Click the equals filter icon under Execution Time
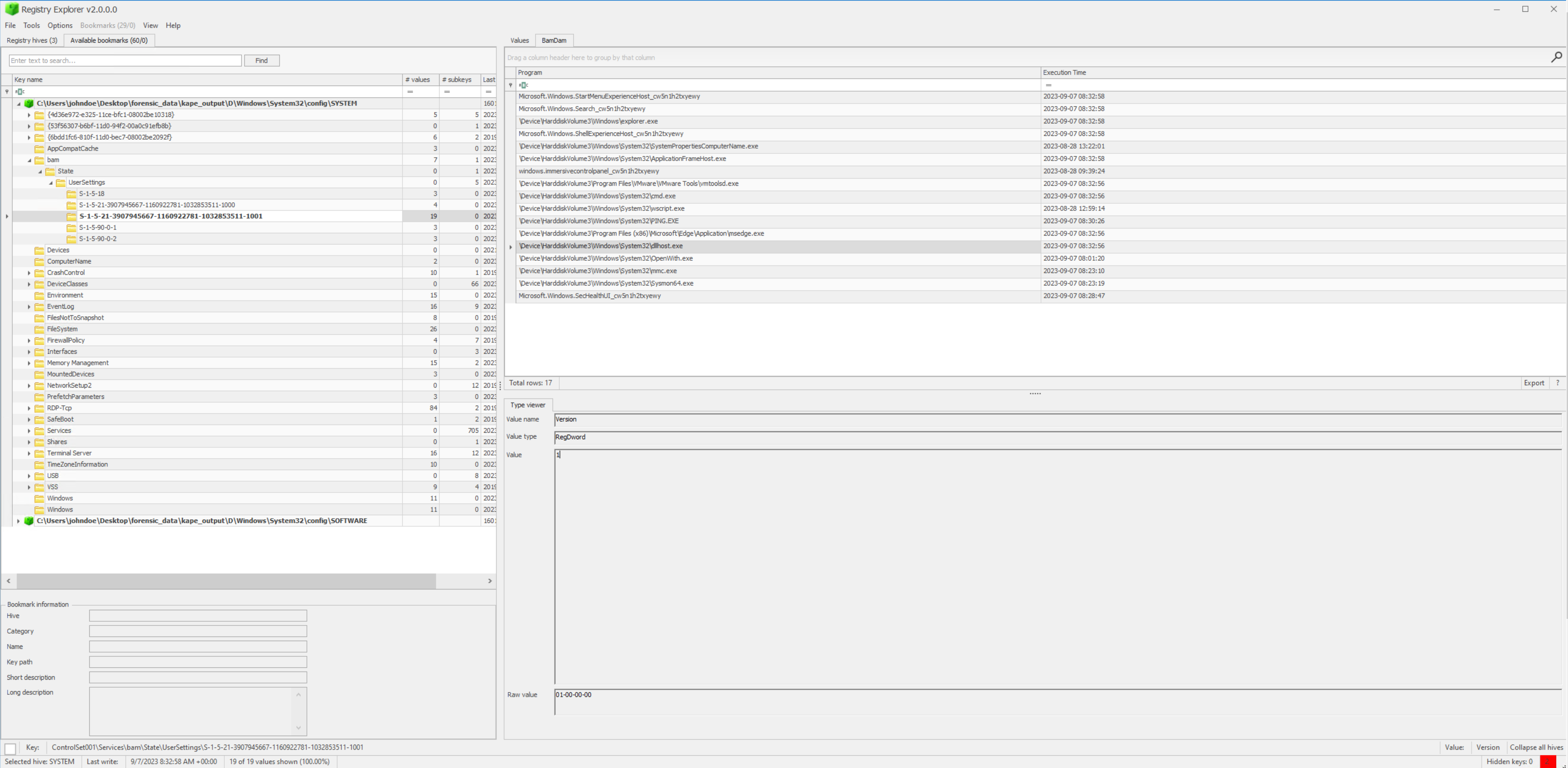The height and width of the screenshot is (768, 1568). [1048, 85]
